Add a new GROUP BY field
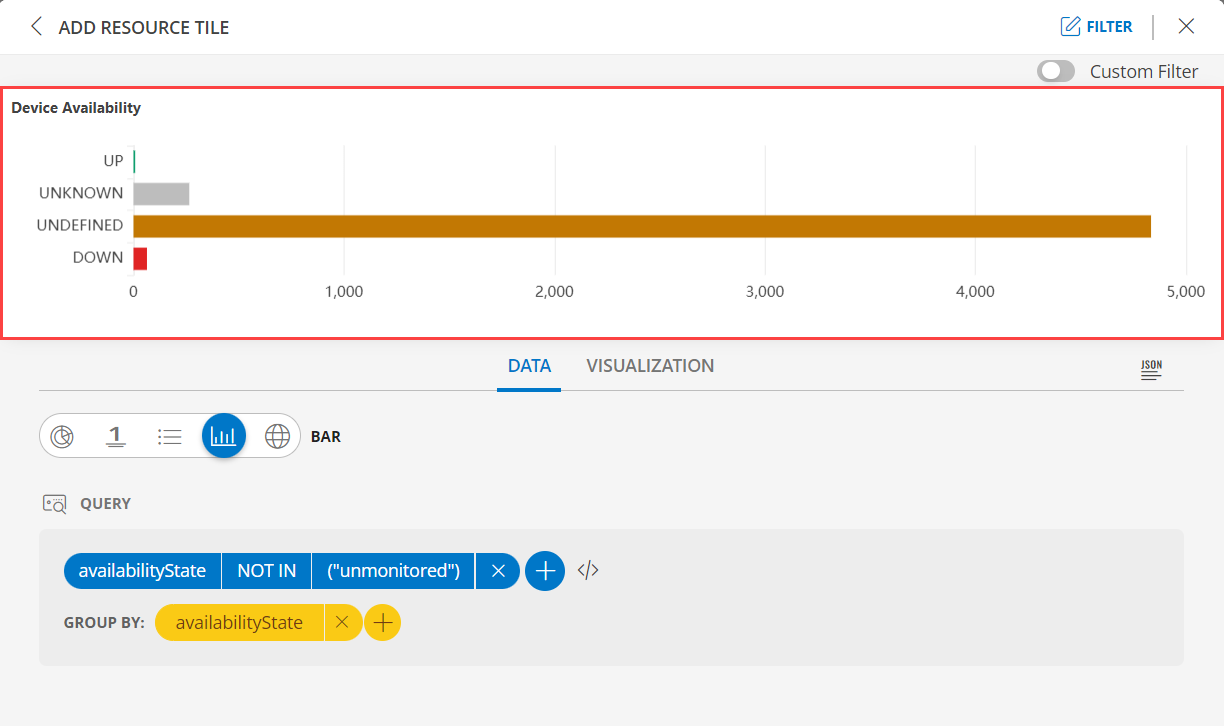The width and height of the screenshot is (1224, 726). (x=382, y=622)
